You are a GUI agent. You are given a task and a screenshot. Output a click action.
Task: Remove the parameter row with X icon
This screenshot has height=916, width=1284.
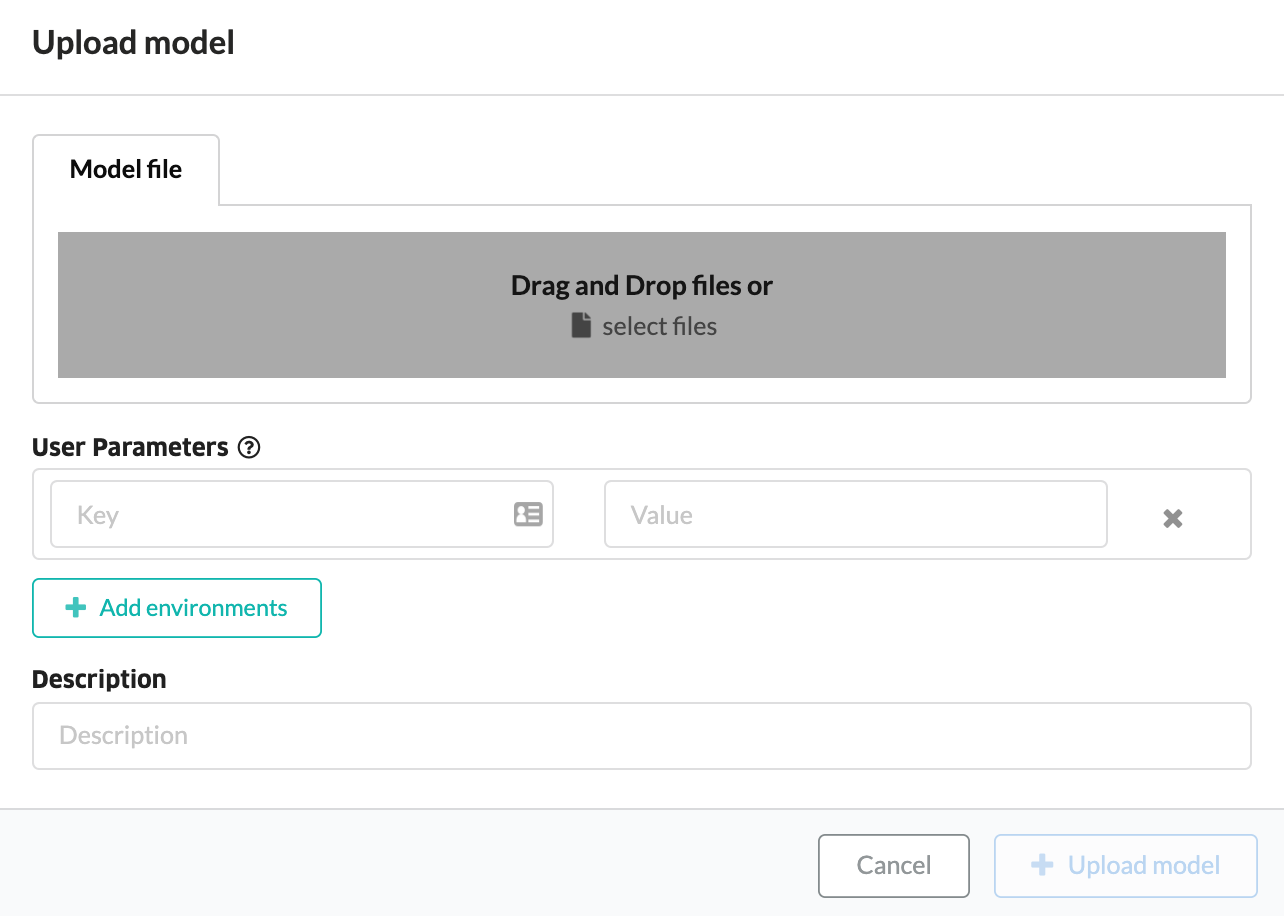(1173, 518)
